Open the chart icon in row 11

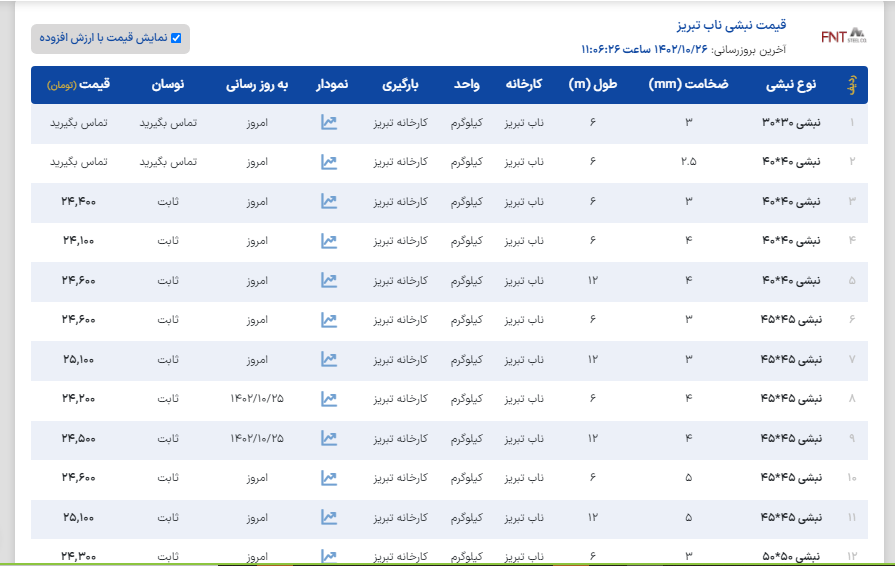coord(329,517)
